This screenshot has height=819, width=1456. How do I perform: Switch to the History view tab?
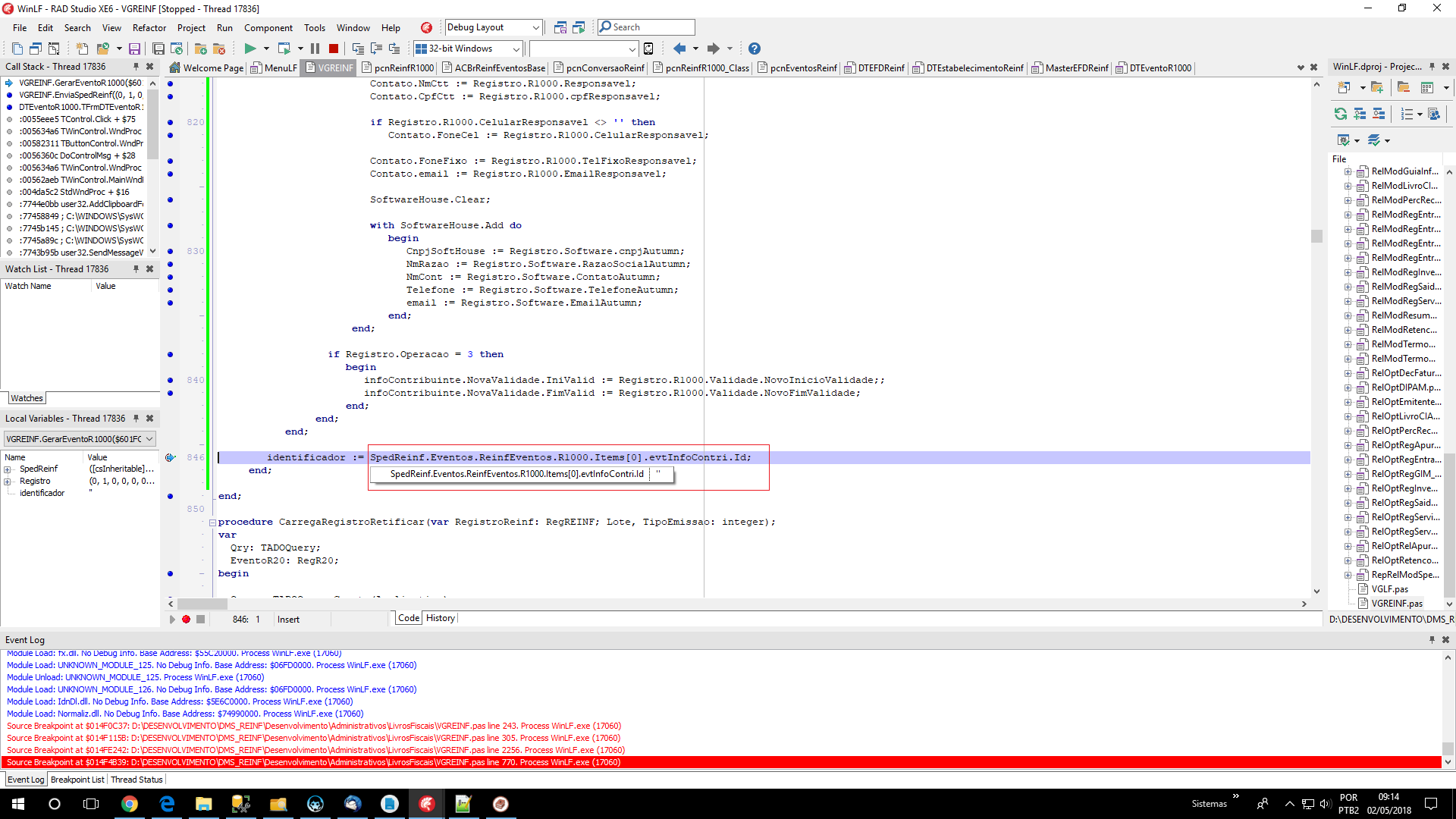(440, 618)
